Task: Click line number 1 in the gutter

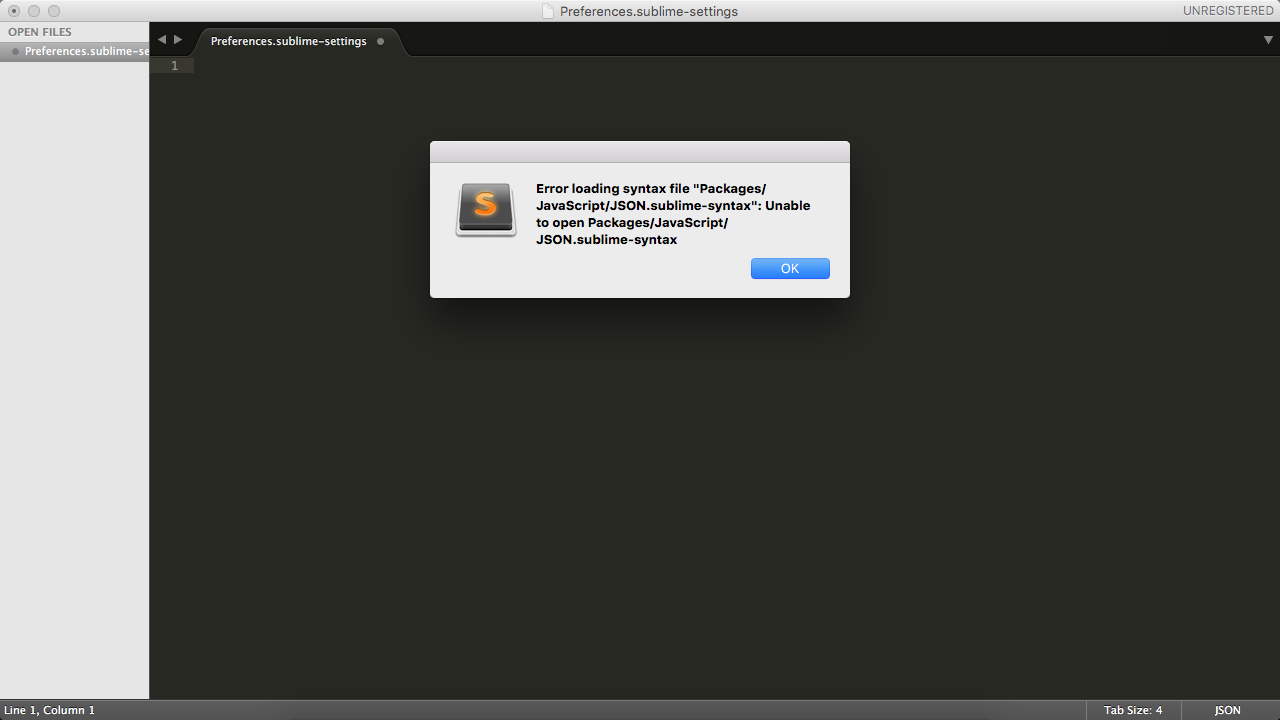Action: [174, 66]
